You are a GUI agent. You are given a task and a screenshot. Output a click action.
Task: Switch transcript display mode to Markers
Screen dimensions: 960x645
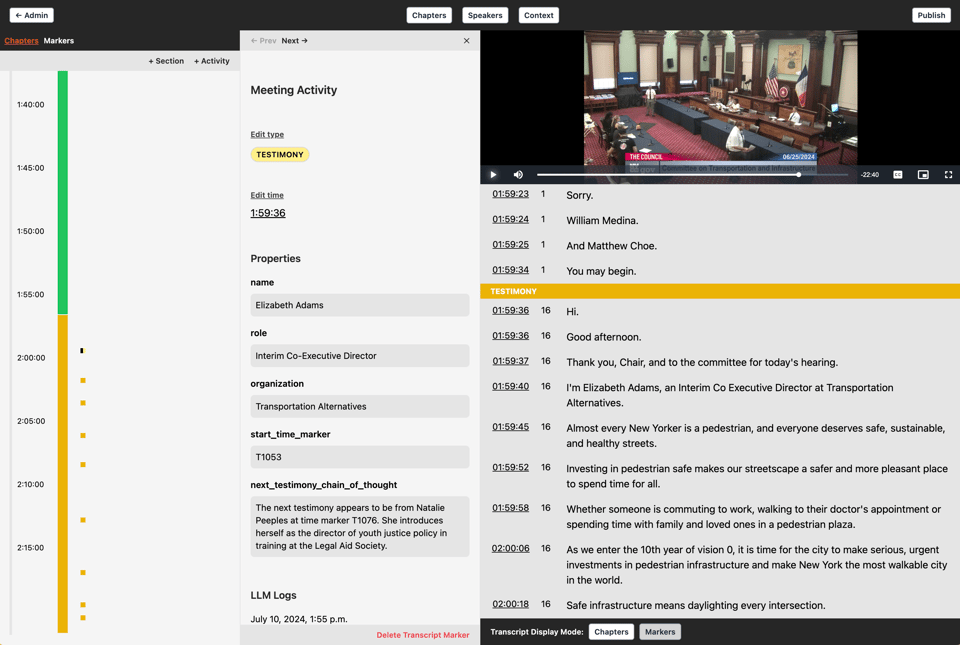[660, 632]
